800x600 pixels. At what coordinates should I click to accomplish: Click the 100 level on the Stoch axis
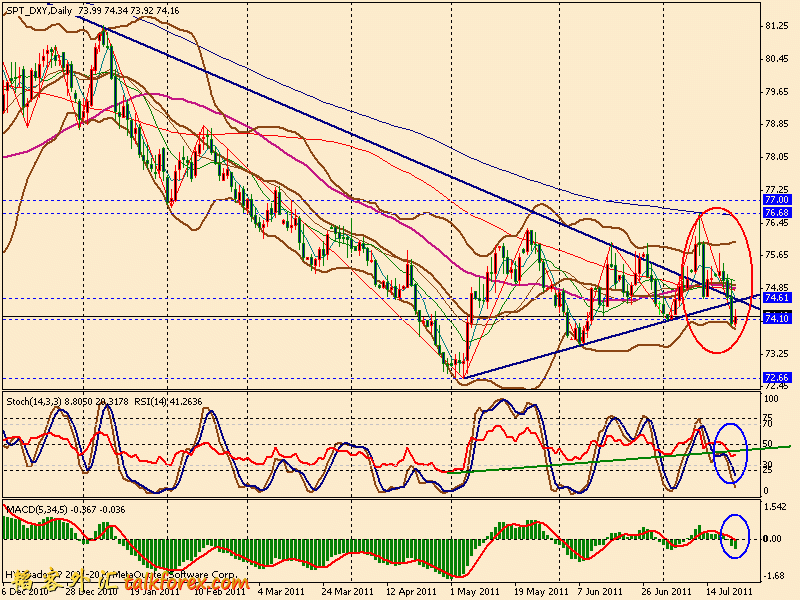coord(771,398)
